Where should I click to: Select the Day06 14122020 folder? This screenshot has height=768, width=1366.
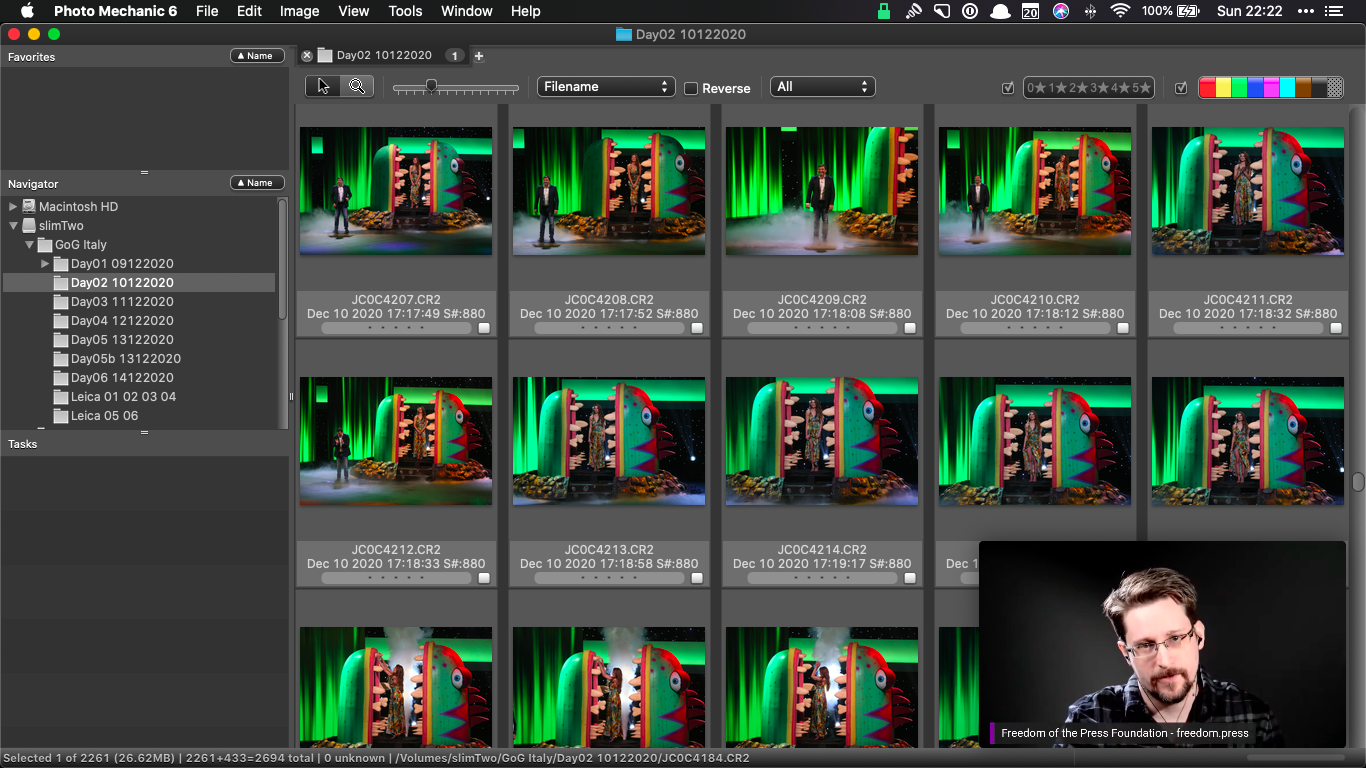122,377
